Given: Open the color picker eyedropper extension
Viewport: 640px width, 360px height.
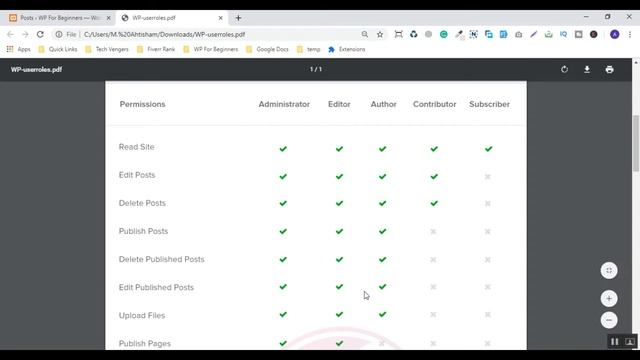Looking at the screenshot, I should pos(459,35).
